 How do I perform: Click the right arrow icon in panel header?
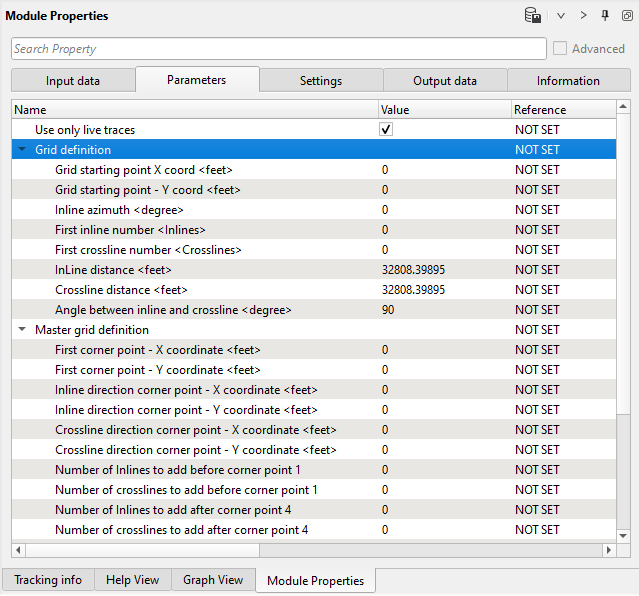[x=585, y=16]
